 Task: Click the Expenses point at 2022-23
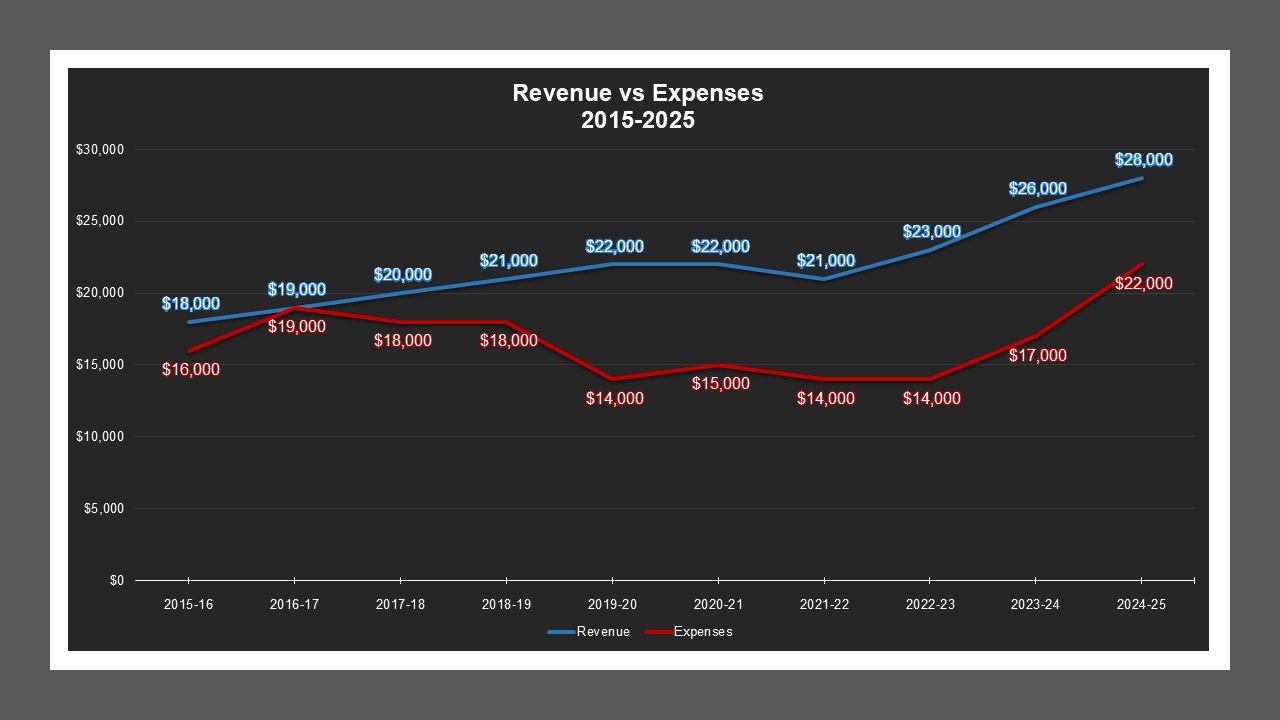click(x=929, y=378)
